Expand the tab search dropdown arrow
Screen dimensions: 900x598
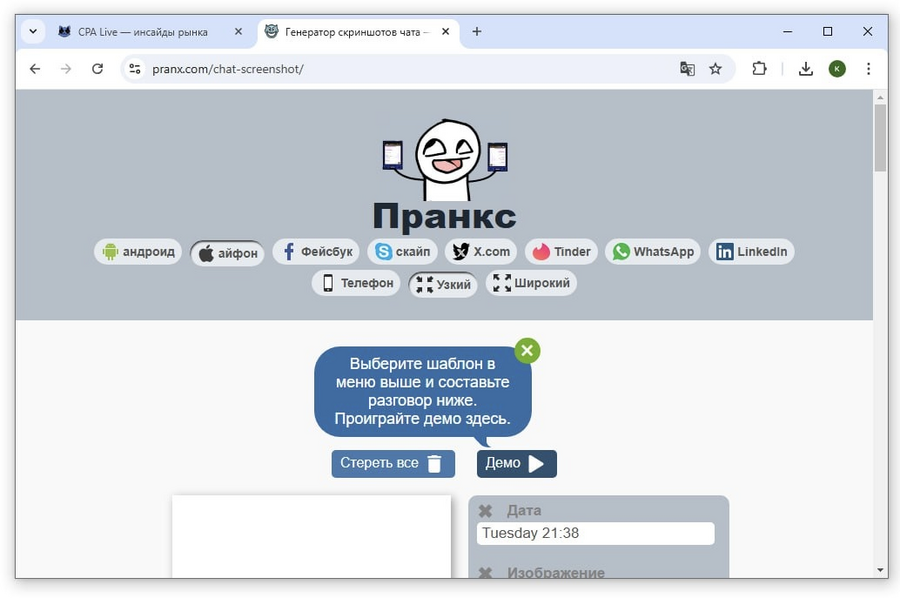(33, 32)
